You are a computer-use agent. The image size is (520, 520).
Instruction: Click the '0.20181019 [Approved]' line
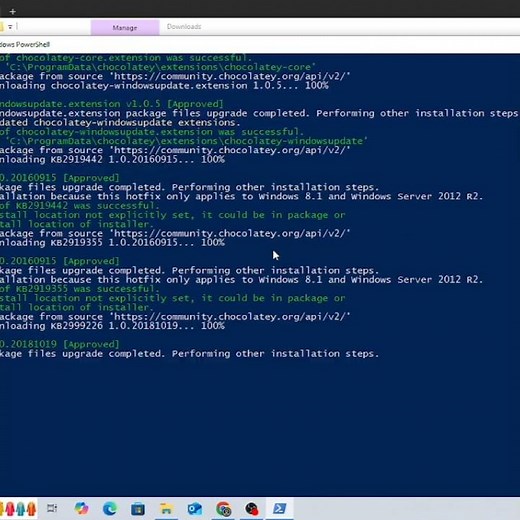[59, 344]
